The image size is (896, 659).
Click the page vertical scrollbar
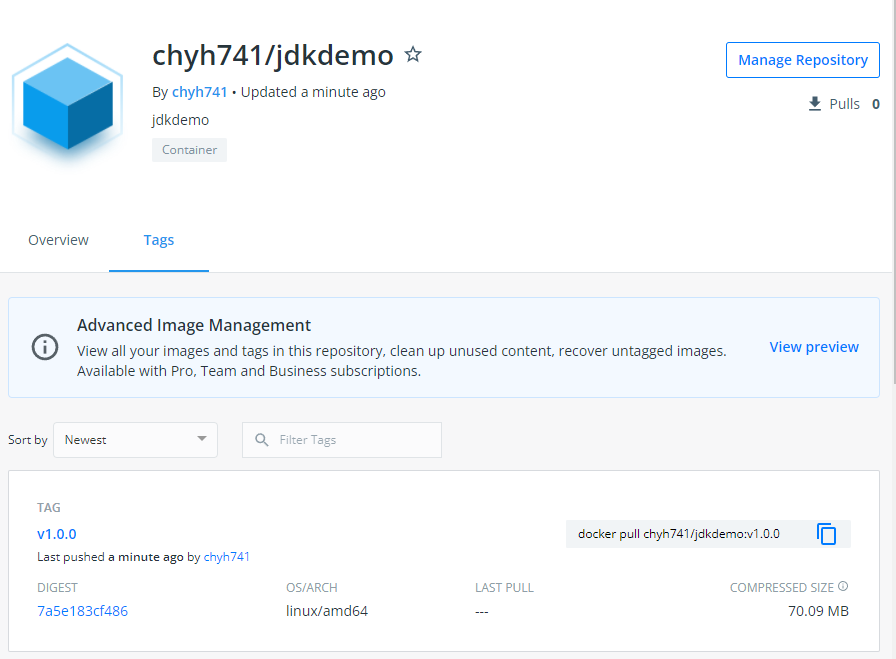click(894, 191)
